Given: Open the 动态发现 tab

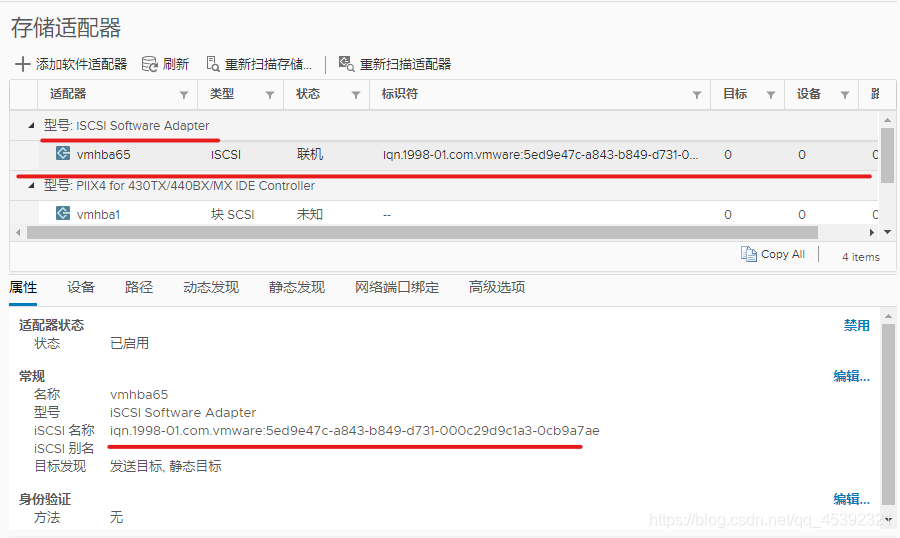Looking at the screenshot, I should [211, 287].
